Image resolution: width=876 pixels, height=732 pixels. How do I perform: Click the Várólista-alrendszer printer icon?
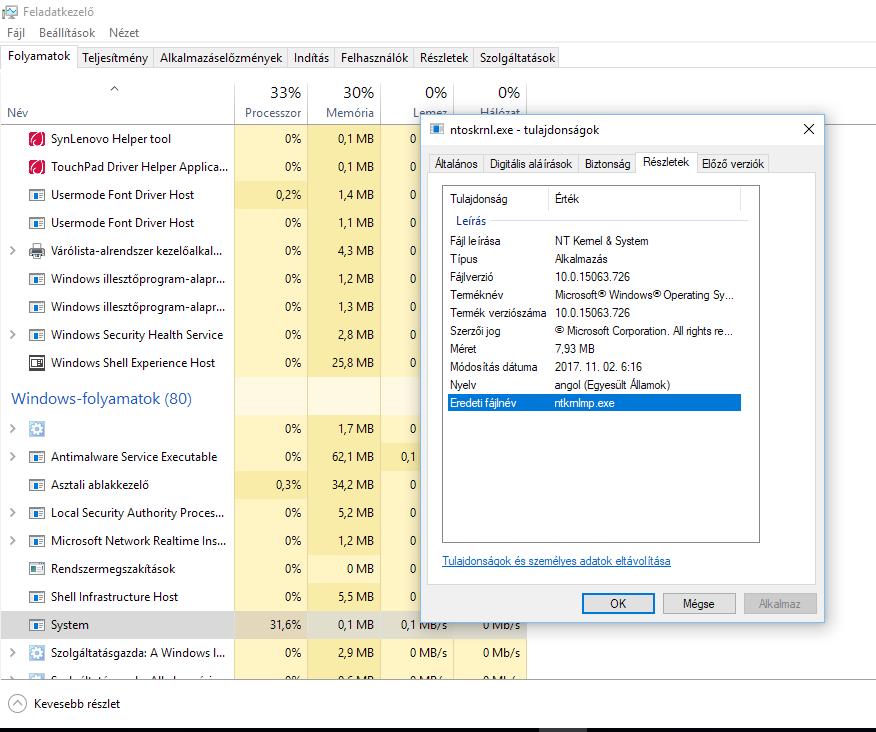pyautogui.click(x=37, y=251)
